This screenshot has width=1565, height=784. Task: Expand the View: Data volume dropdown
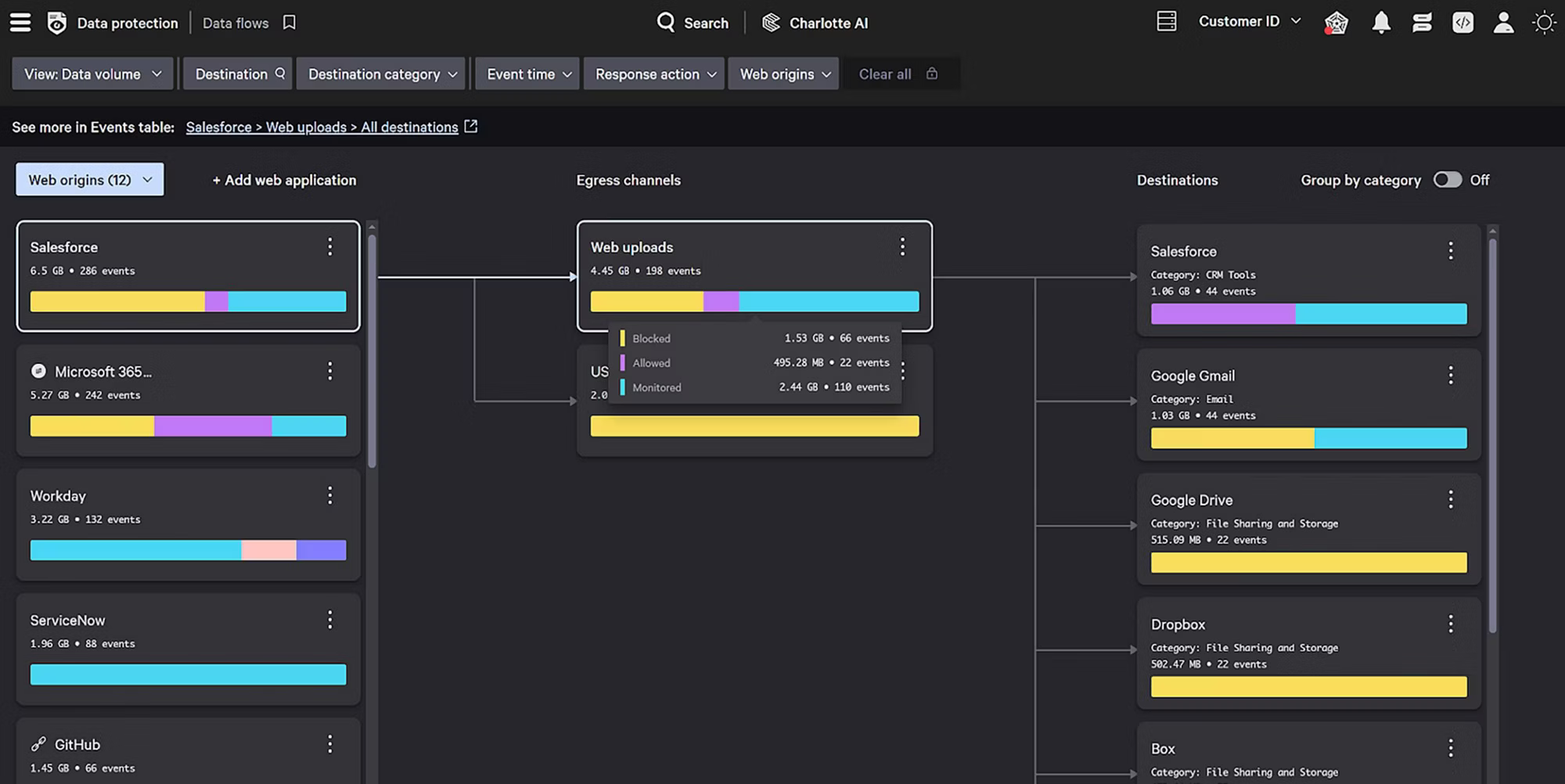tap(92, 74)
